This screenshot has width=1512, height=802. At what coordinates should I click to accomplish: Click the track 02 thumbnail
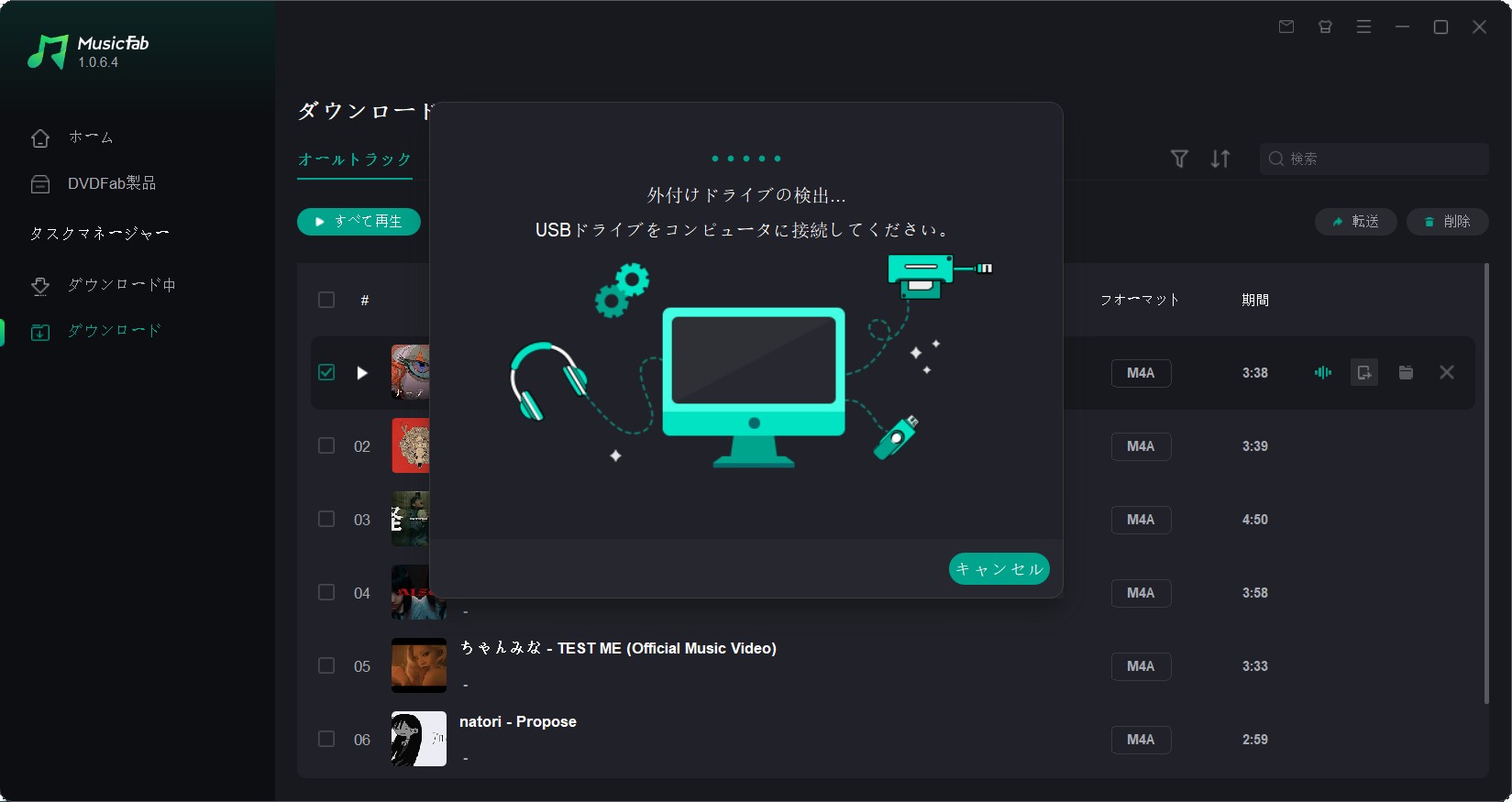410,445
